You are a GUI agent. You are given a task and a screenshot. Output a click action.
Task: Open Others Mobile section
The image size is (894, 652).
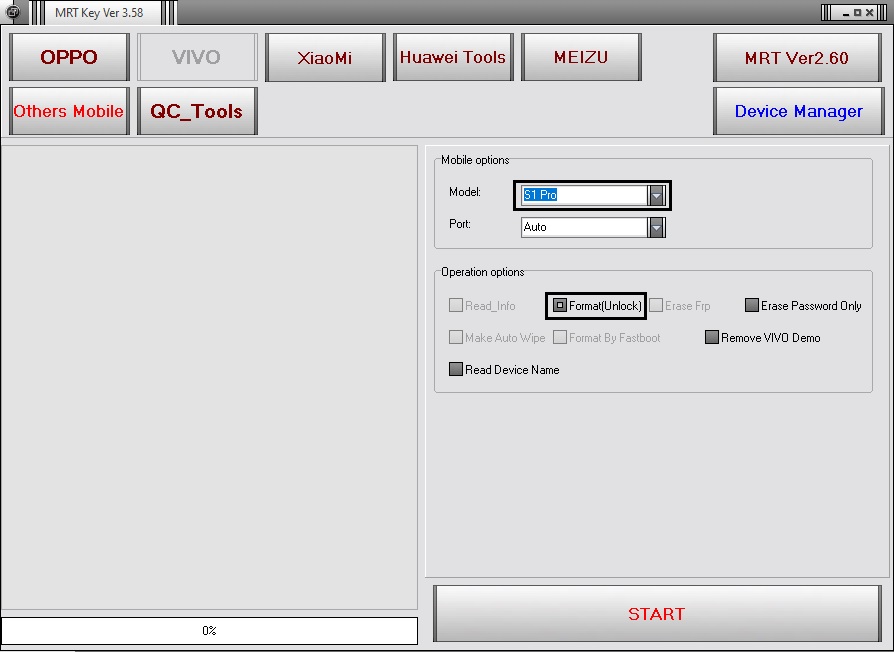pos(69,111)
